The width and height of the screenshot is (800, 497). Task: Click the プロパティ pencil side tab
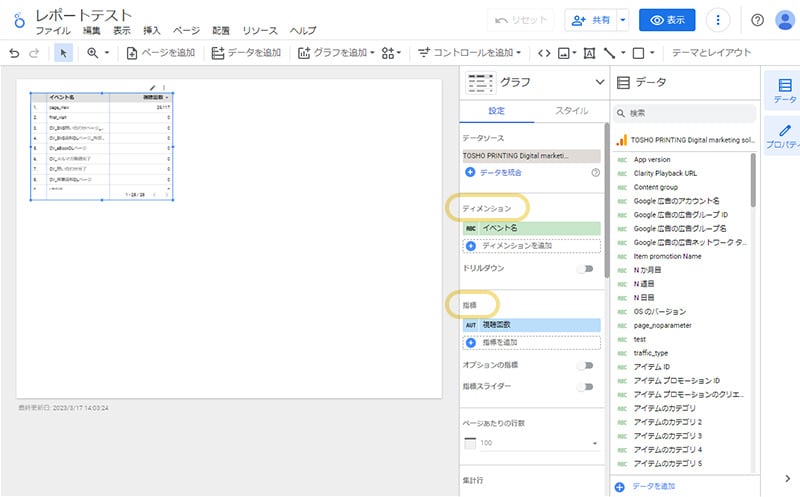tap(785, 137)
